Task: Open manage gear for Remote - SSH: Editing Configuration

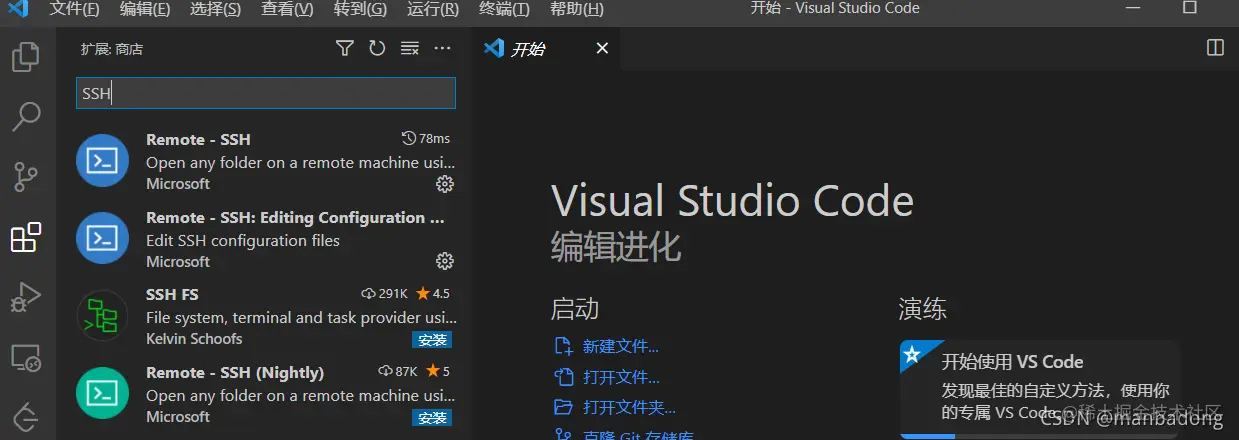Action: [445, 261]
